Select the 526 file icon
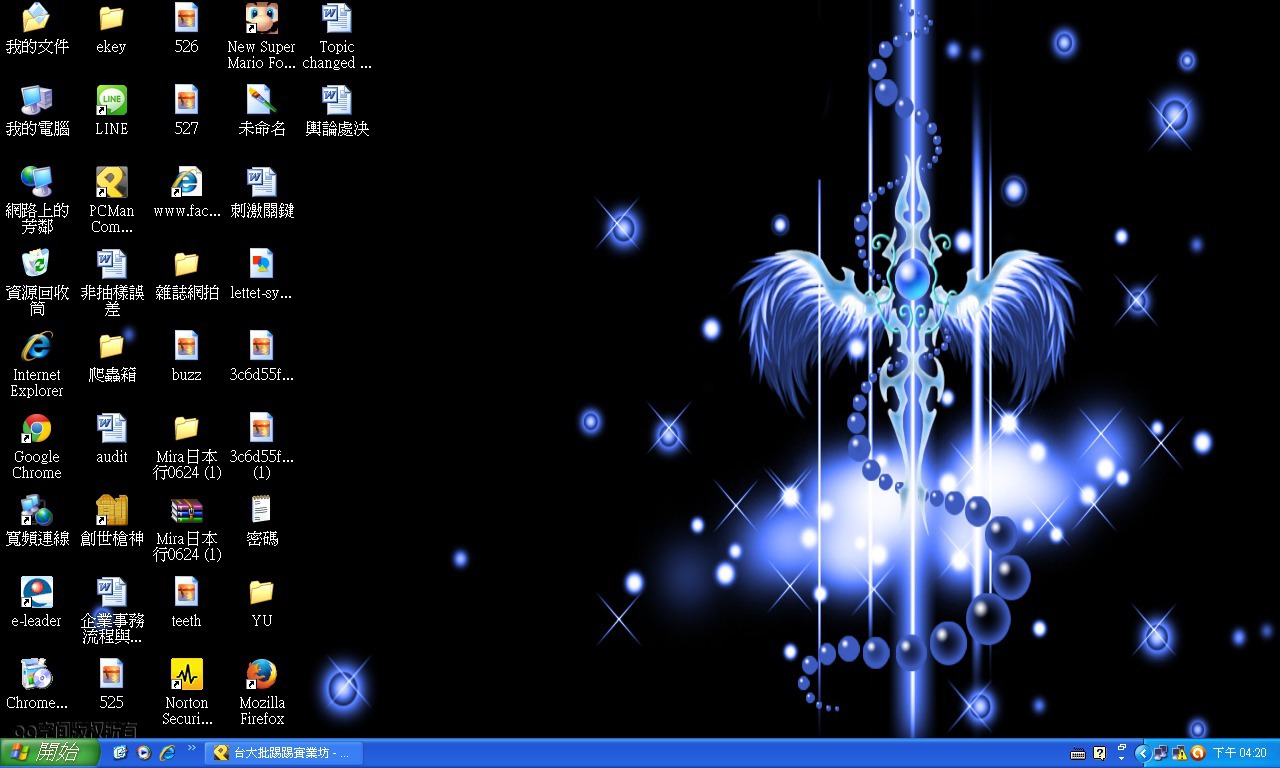 [x=187, y=18]
